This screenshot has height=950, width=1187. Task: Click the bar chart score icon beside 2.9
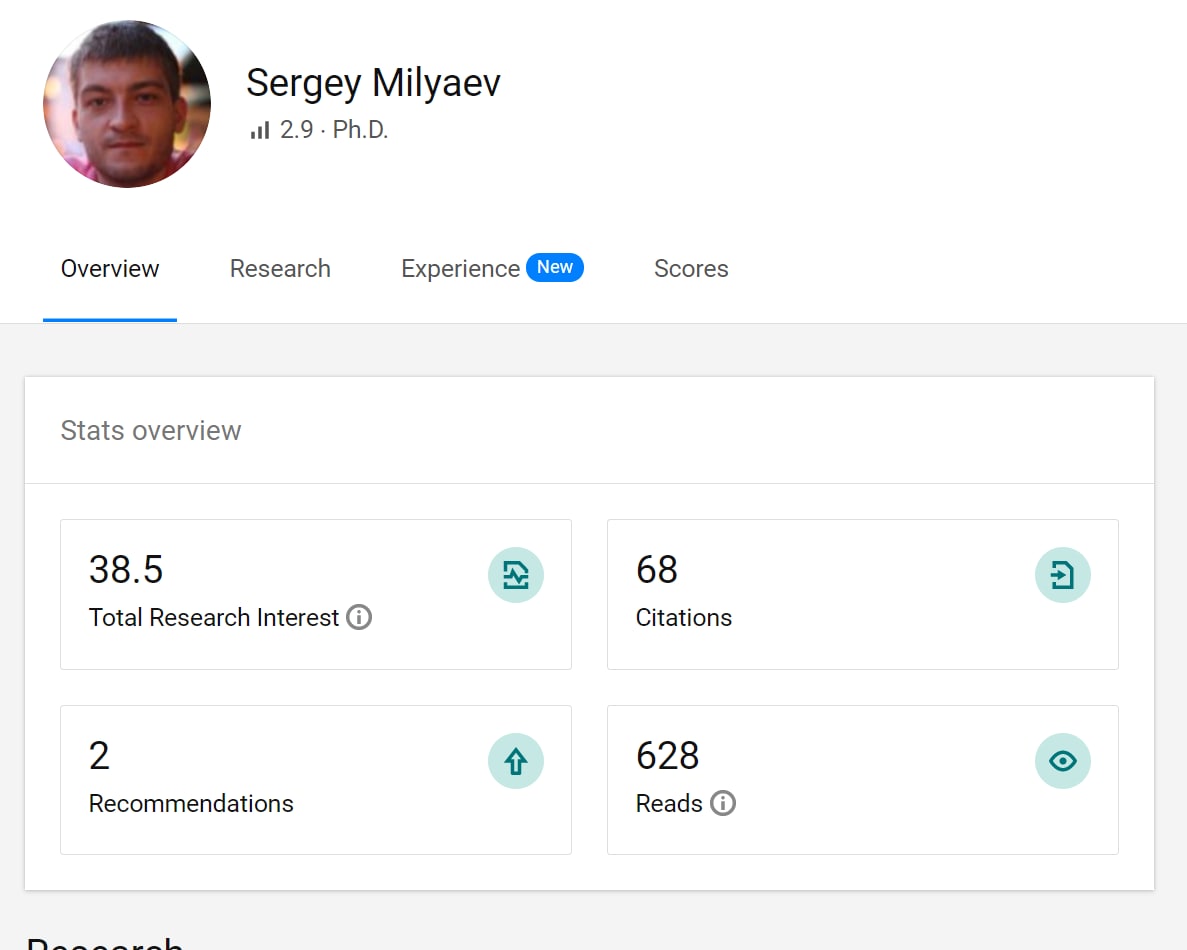pos(260,130)
